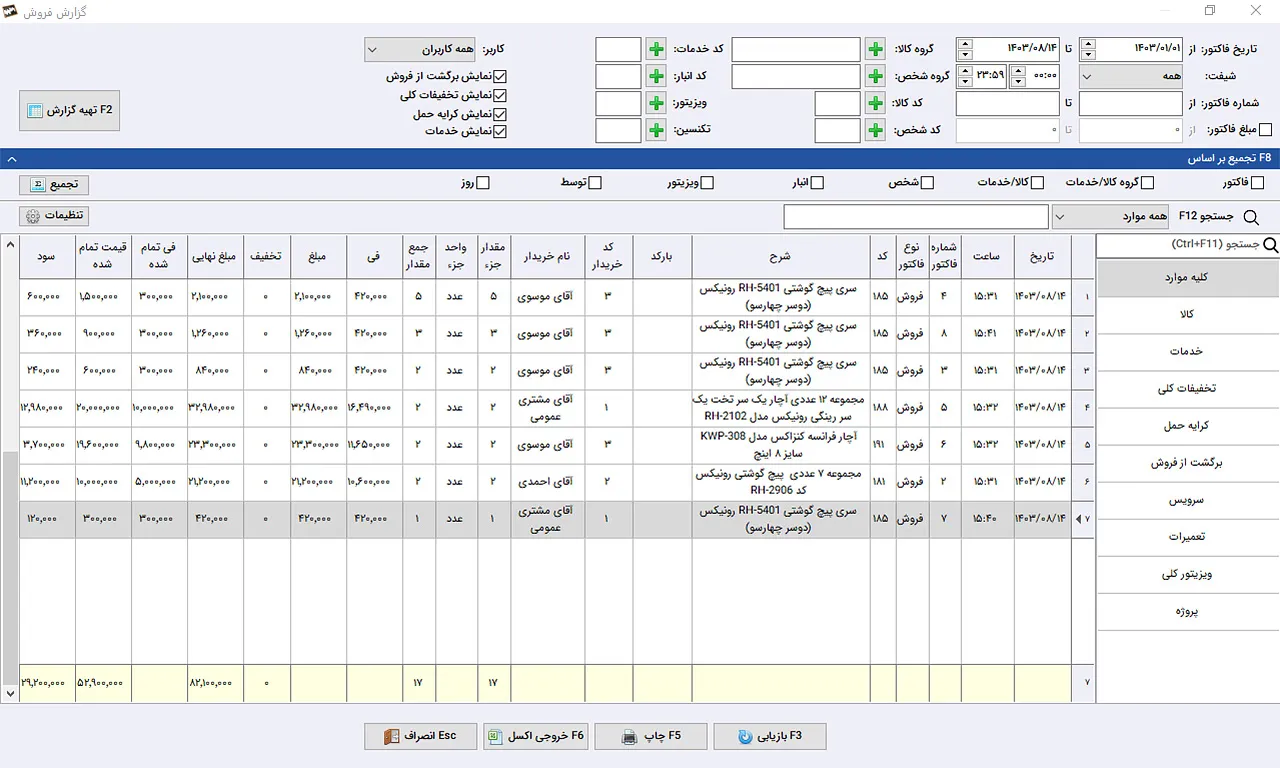
Task: Expand the همه موارد search scope dropdown
Action: [1109, 217]
